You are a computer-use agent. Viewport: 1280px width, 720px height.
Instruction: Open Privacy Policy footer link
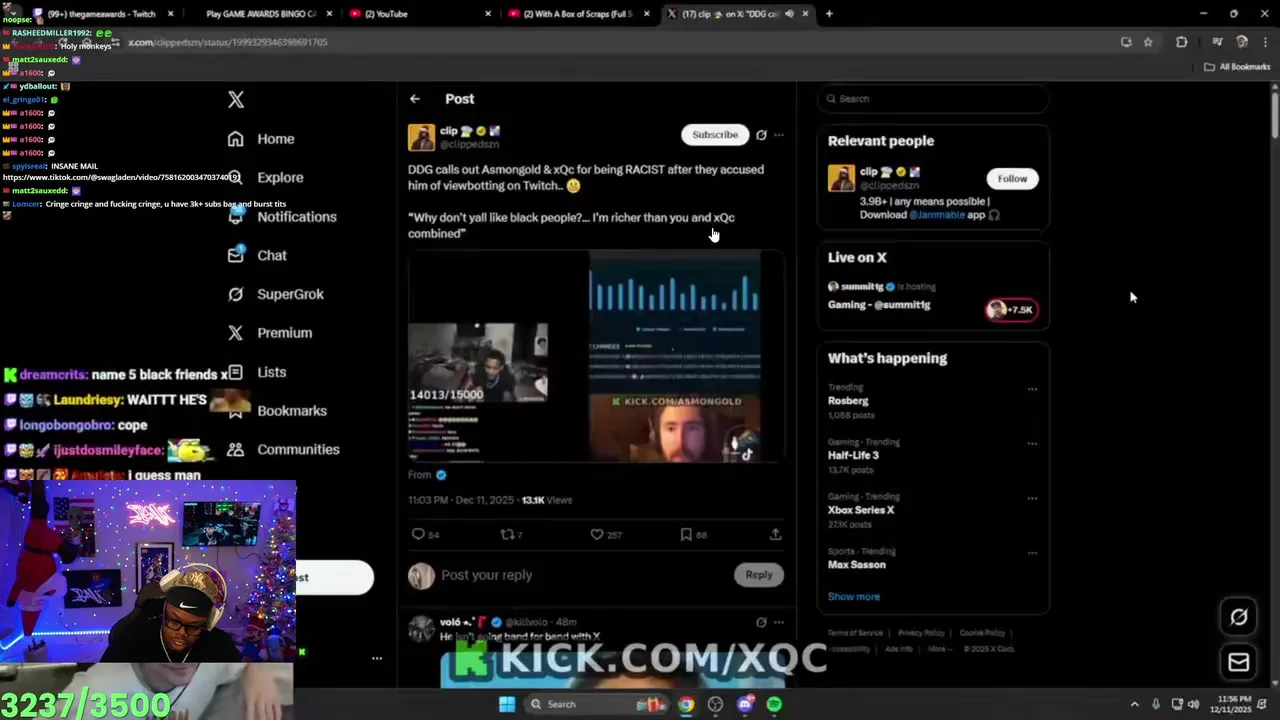pos(921,633)
